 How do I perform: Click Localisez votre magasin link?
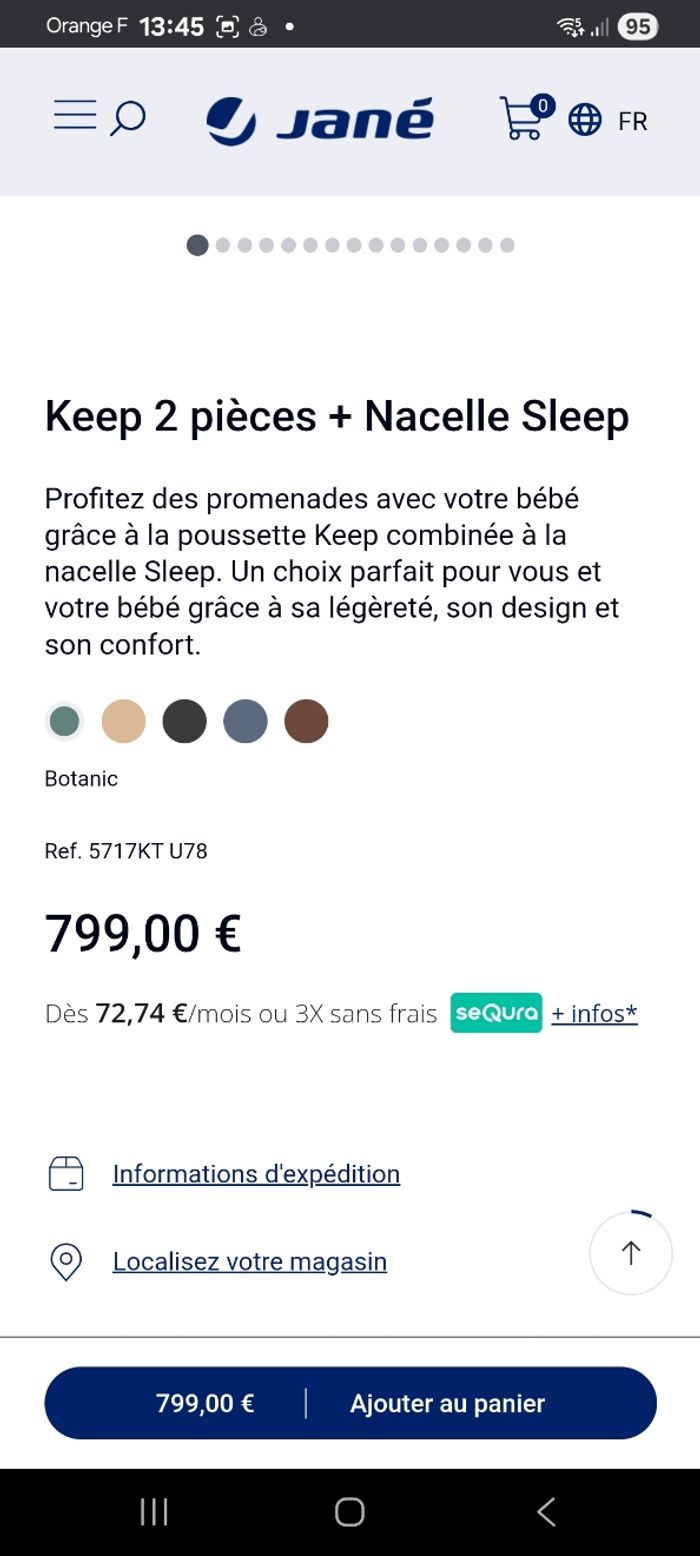(x=250, y=1261)
